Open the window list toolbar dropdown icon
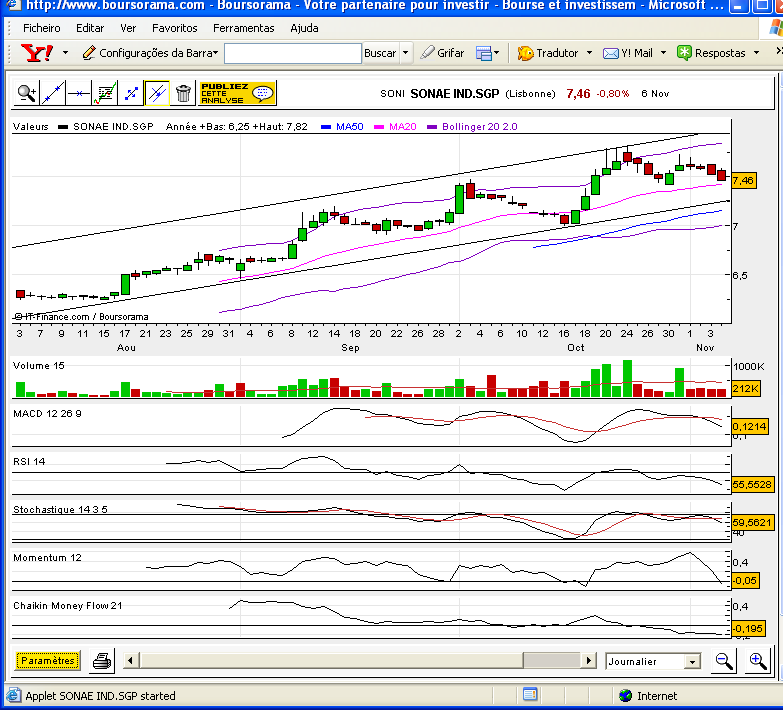The image size is (783, 710). pyautogui.click(x=487, y=53)
